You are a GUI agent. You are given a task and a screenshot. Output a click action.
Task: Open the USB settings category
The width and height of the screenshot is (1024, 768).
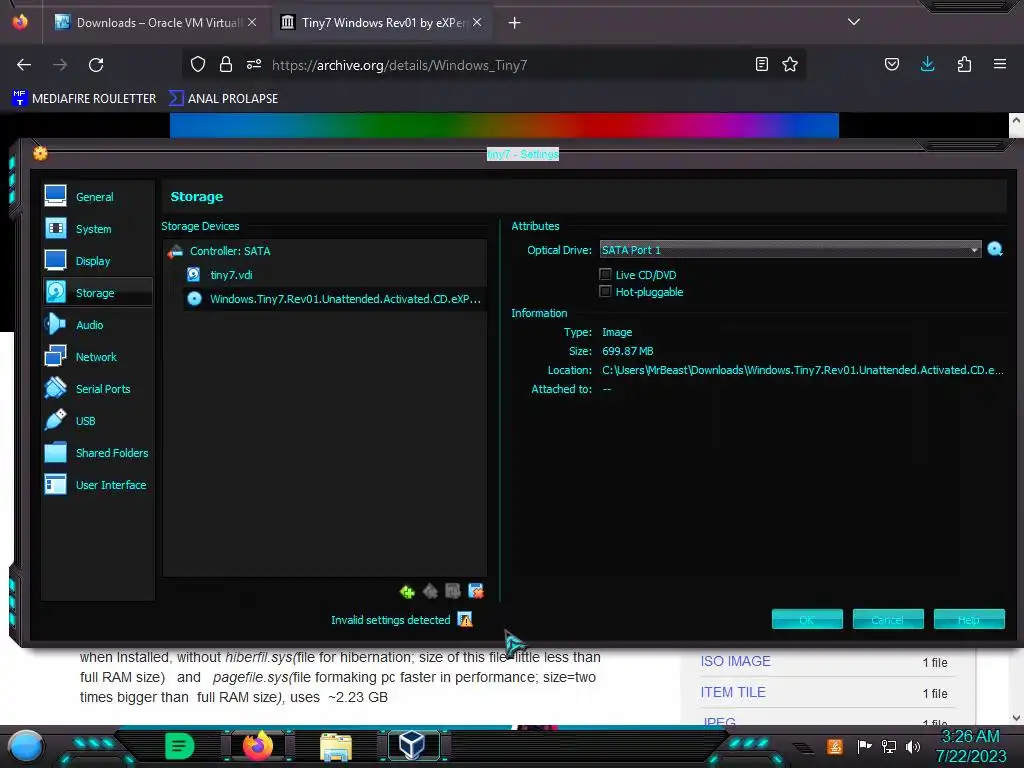[x=97, y=421]
